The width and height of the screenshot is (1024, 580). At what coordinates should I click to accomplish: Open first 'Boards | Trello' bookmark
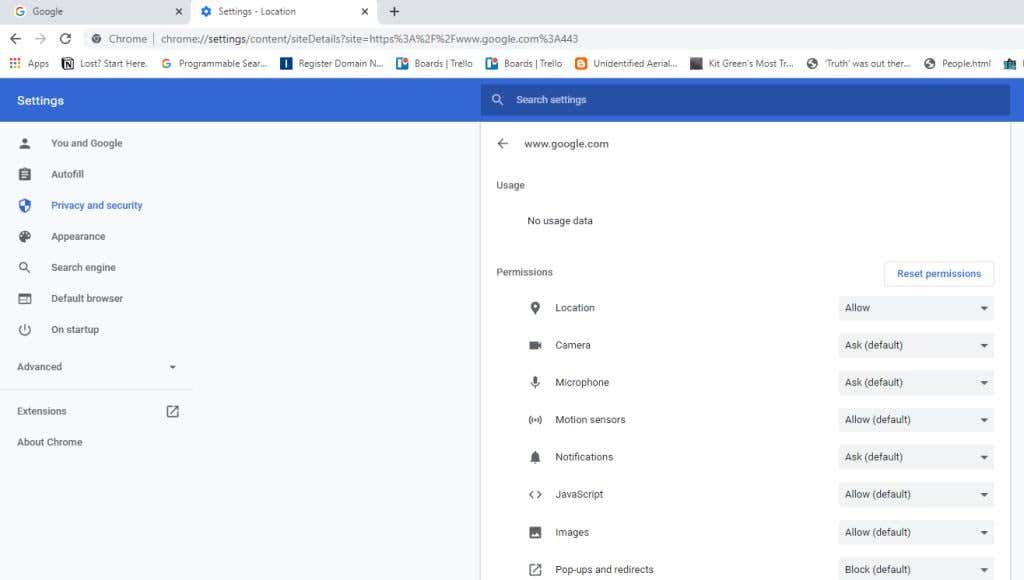434,63
